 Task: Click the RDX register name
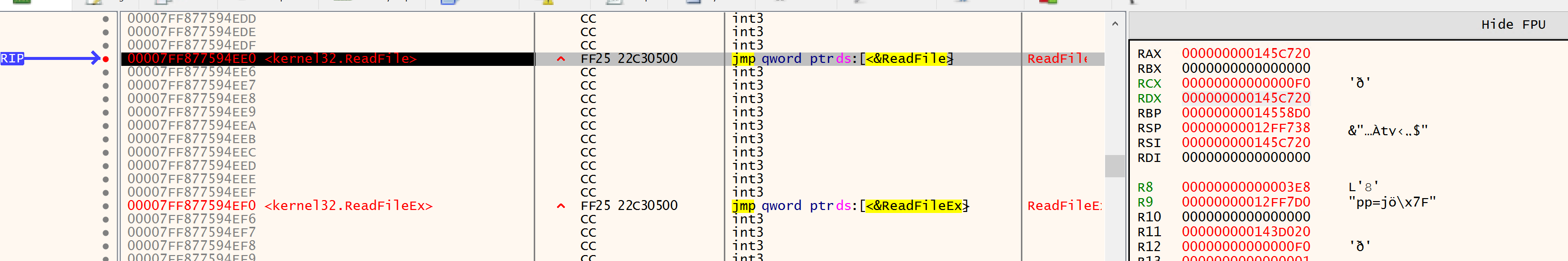tap(1149, 99)
